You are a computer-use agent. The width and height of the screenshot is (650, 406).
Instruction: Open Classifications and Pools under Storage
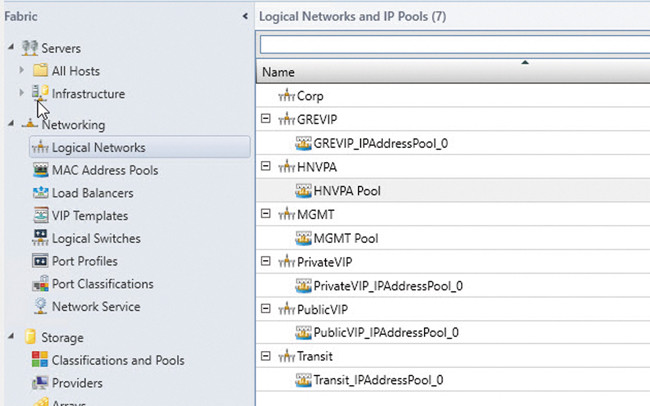tap(117, 361)
